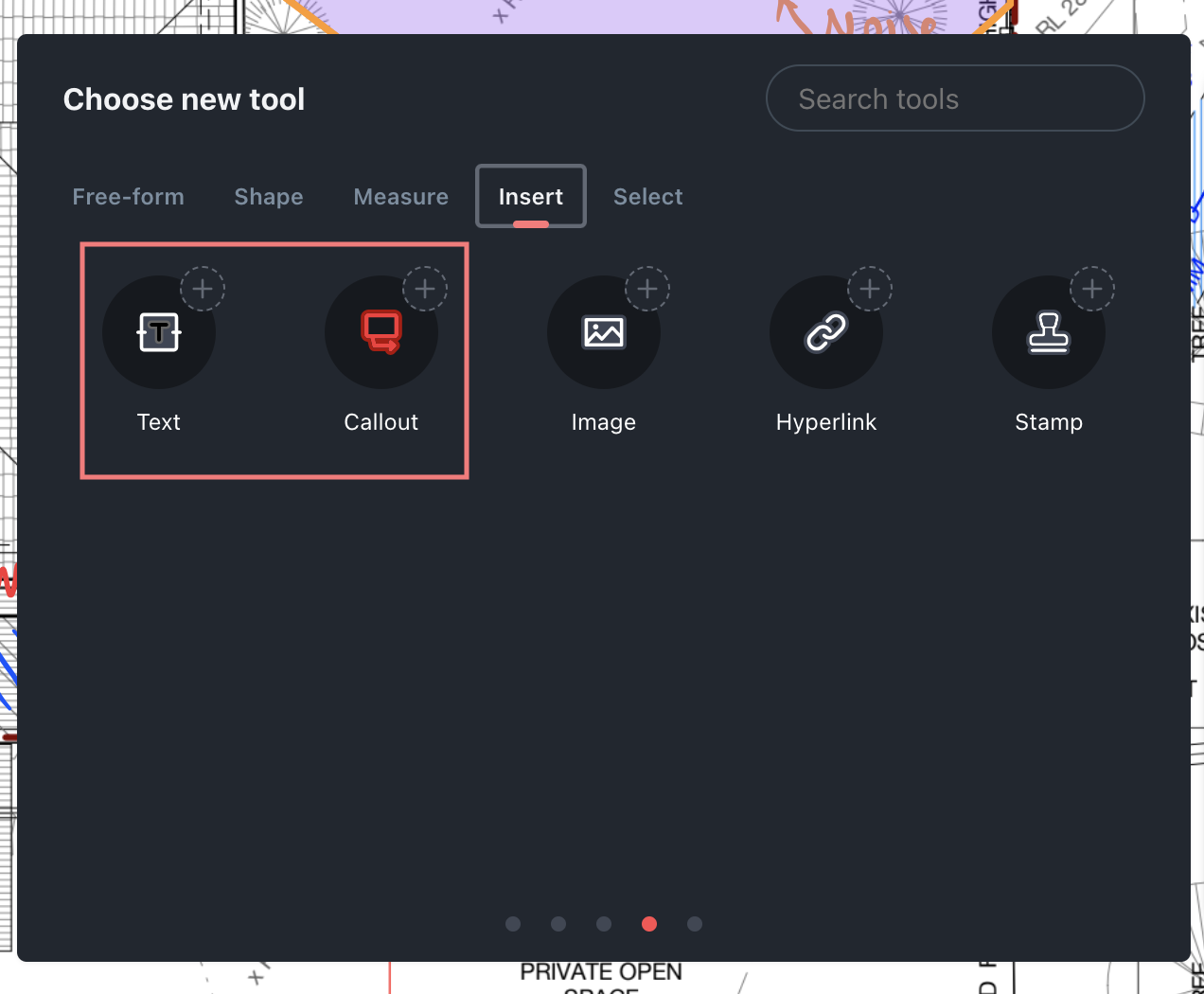Click the plus badge on the Hyperlink tool
The height and width of the screenshot is (994, 1204).
(x=870, y=289)
